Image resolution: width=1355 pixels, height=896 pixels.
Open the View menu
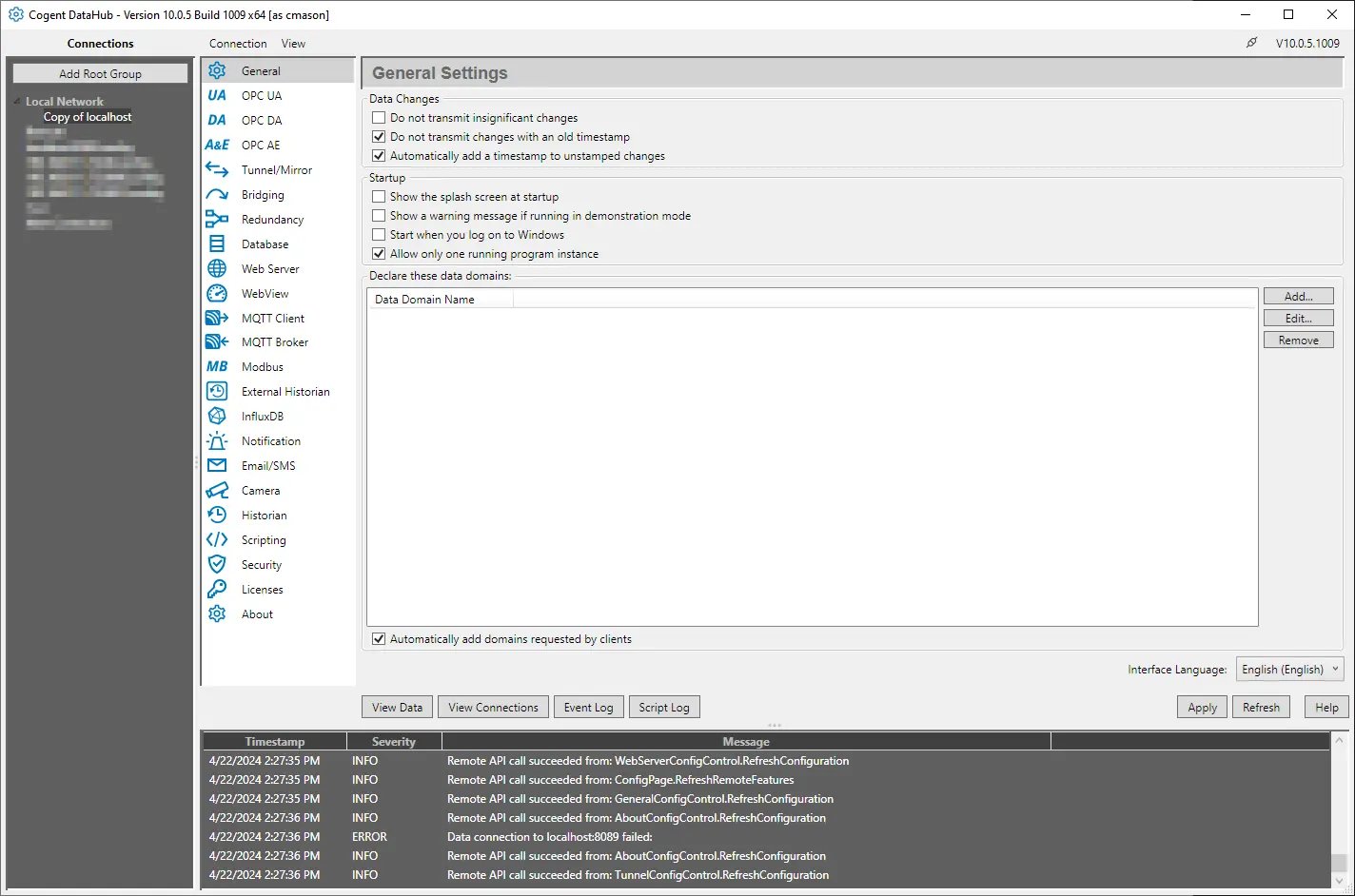pos(293,43)
